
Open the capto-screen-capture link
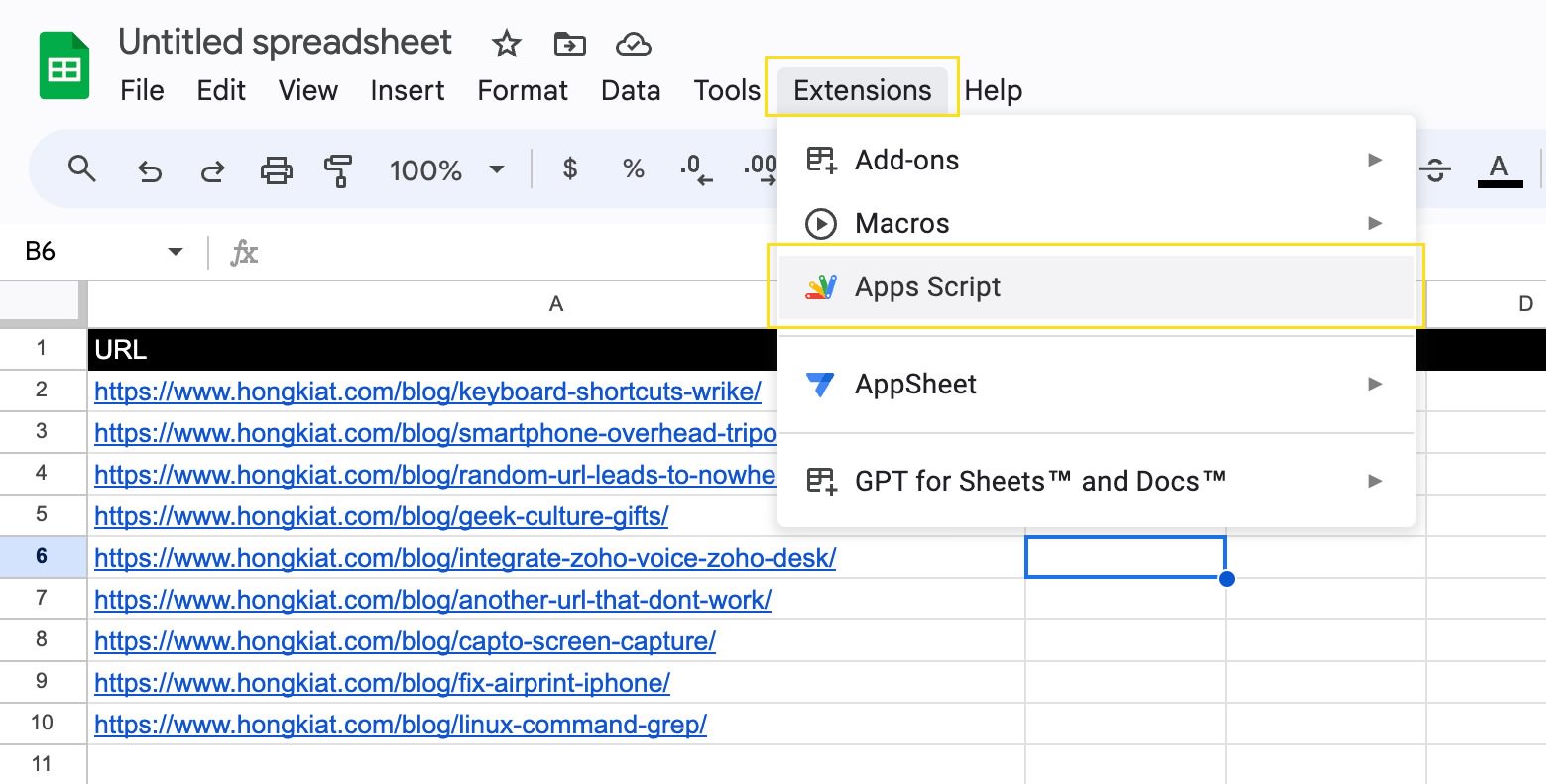click(x=405, y=641)
